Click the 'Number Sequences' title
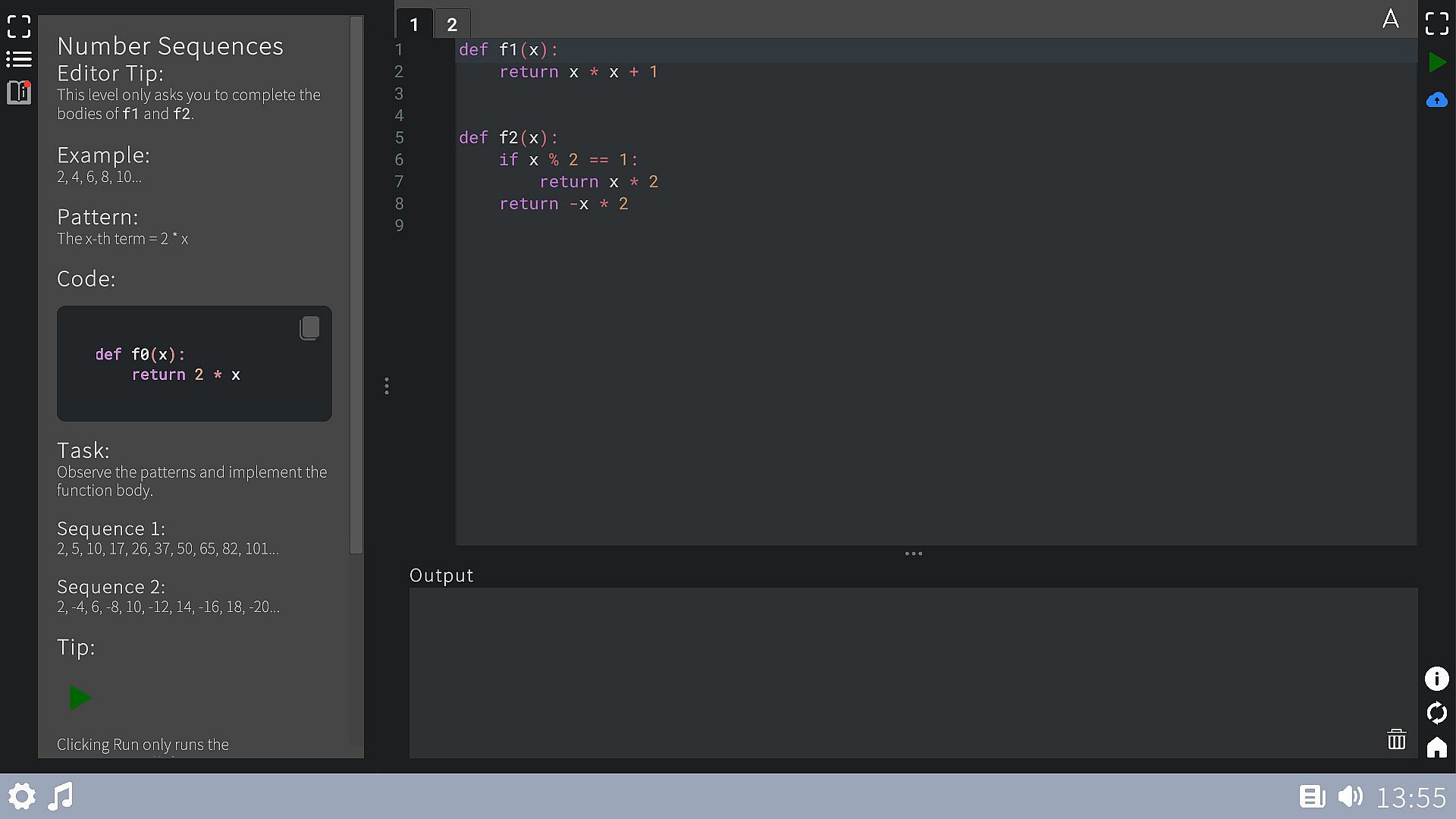Image resolution: width=1456 pixels, height=819 pixels. pyautogui.click(x=171, y=46)
